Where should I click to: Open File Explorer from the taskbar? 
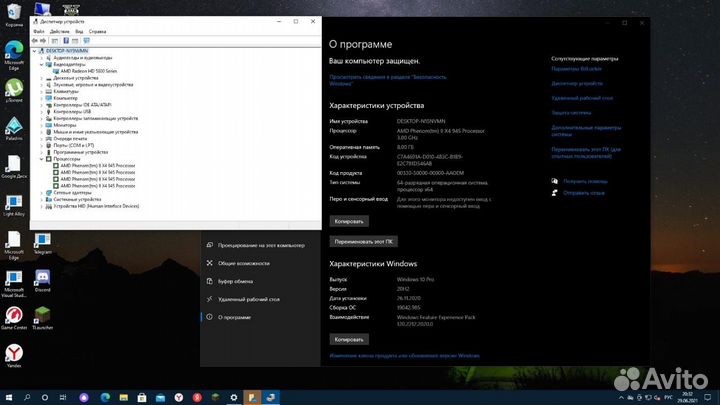[124, 397]
